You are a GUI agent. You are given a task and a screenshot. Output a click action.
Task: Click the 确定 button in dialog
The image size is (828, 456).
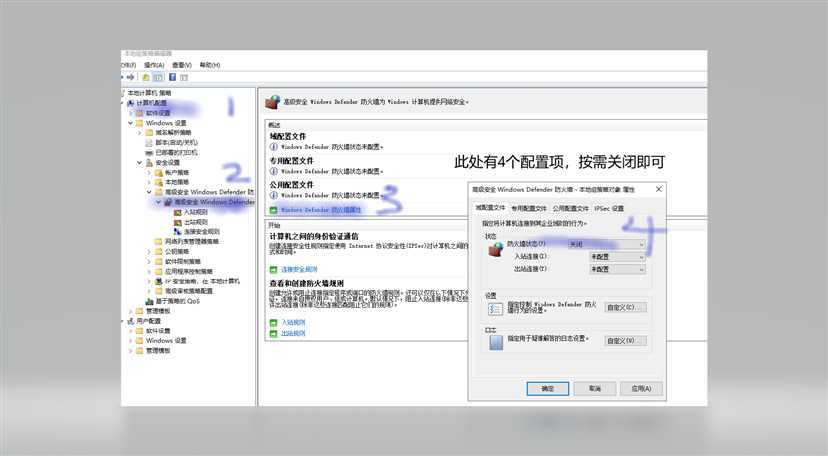click(x=548, y=388)
